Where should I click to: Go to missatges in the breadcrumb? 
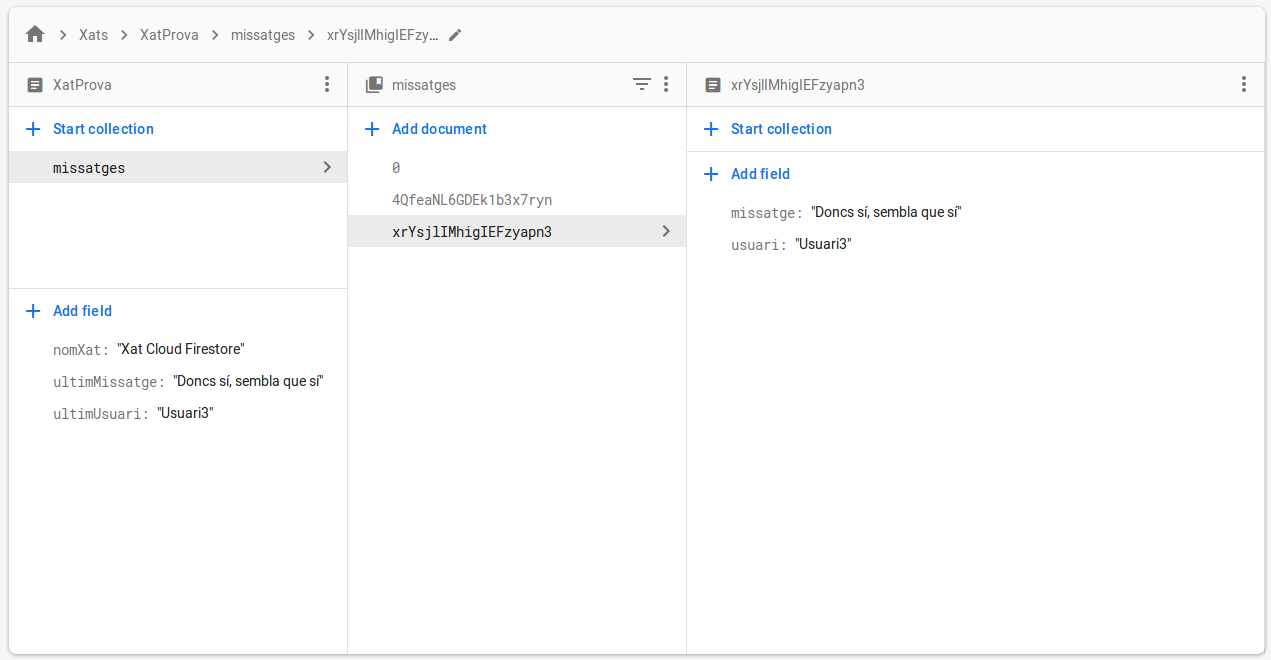263,35
